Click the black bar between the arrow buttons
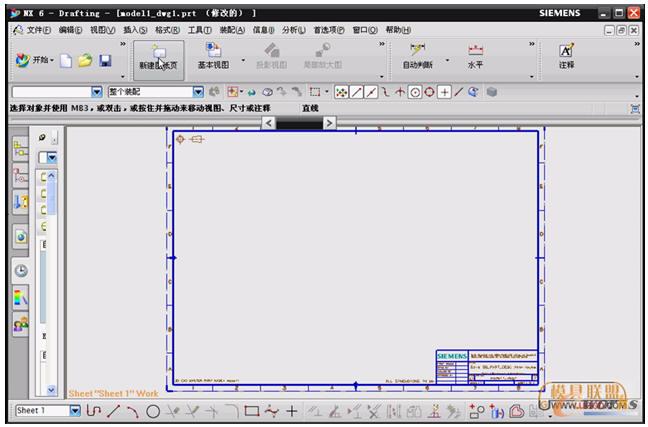Screen dimensions: 648x427 [x=298, y=122]
